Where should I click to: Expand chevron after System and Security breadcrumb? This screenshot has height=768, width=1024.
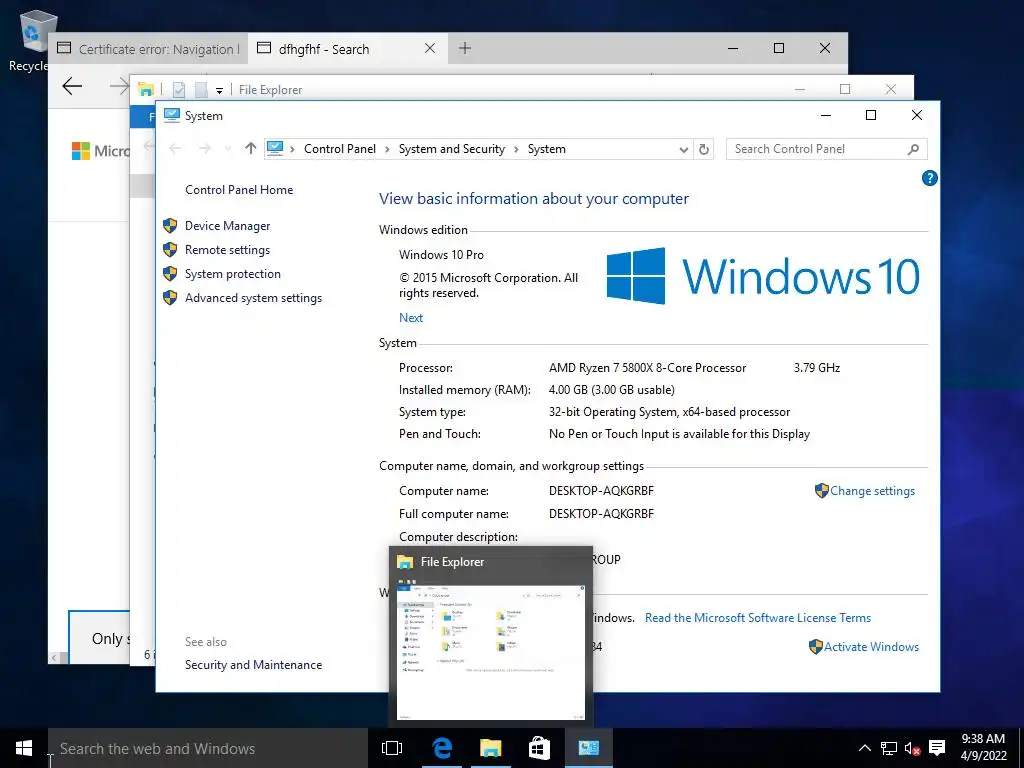coord(516,150)
